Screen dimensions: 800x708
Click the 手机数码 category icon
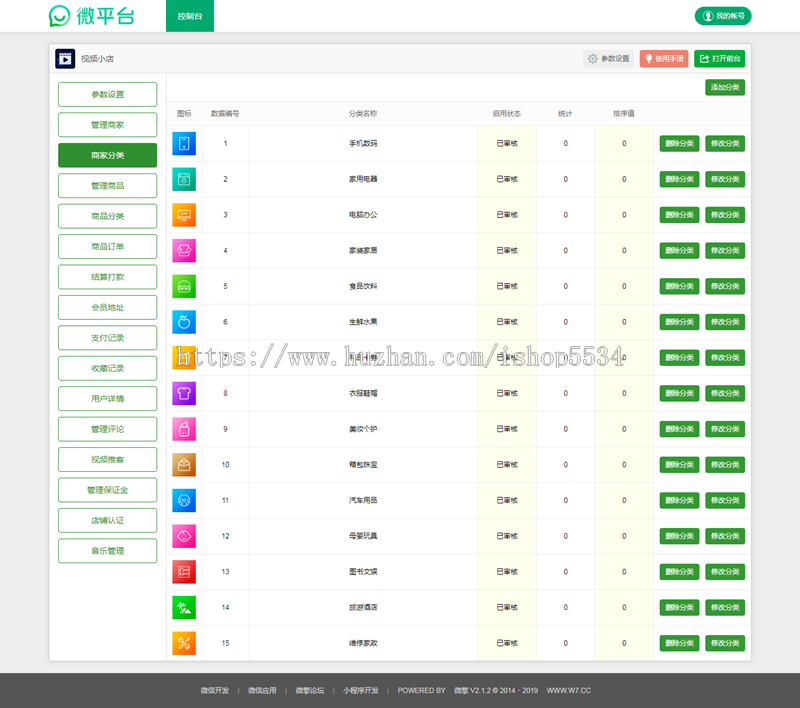[184, 144]
